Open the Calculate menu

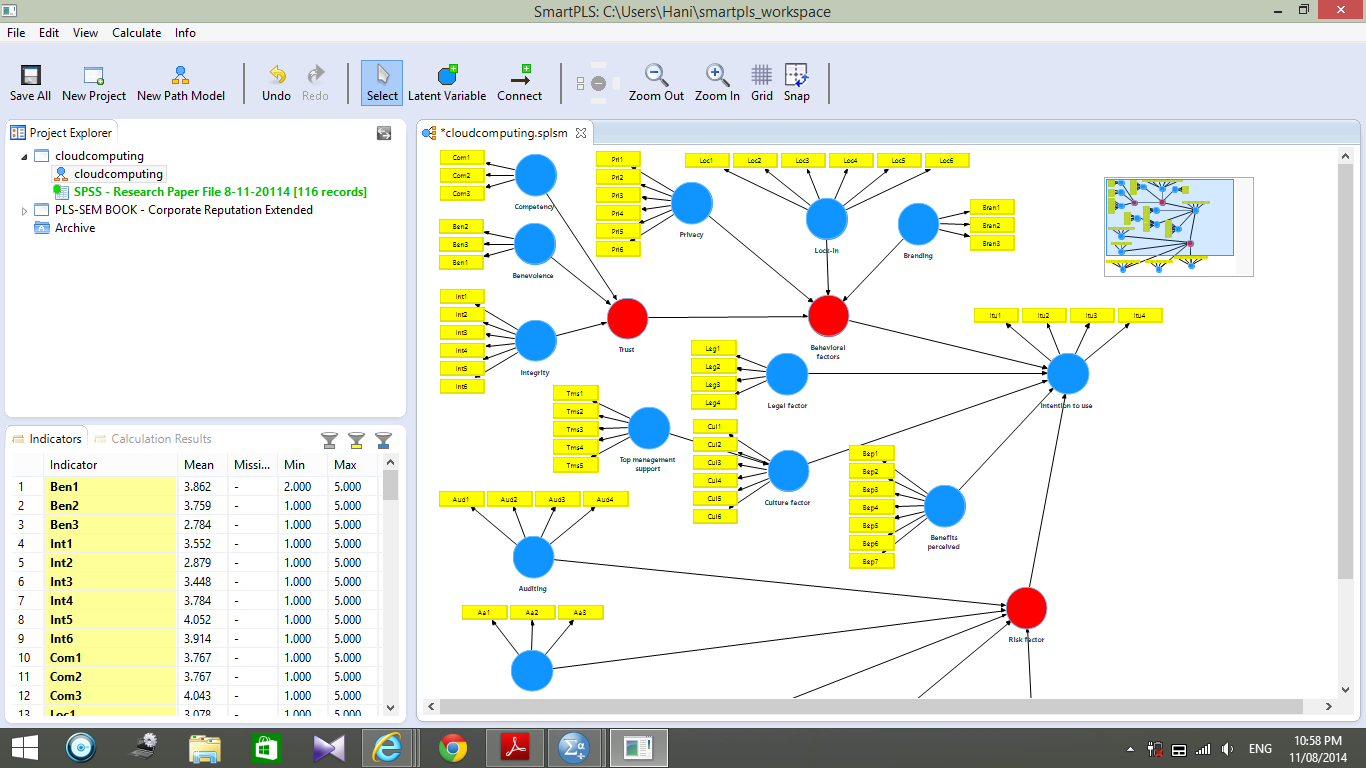136,33
